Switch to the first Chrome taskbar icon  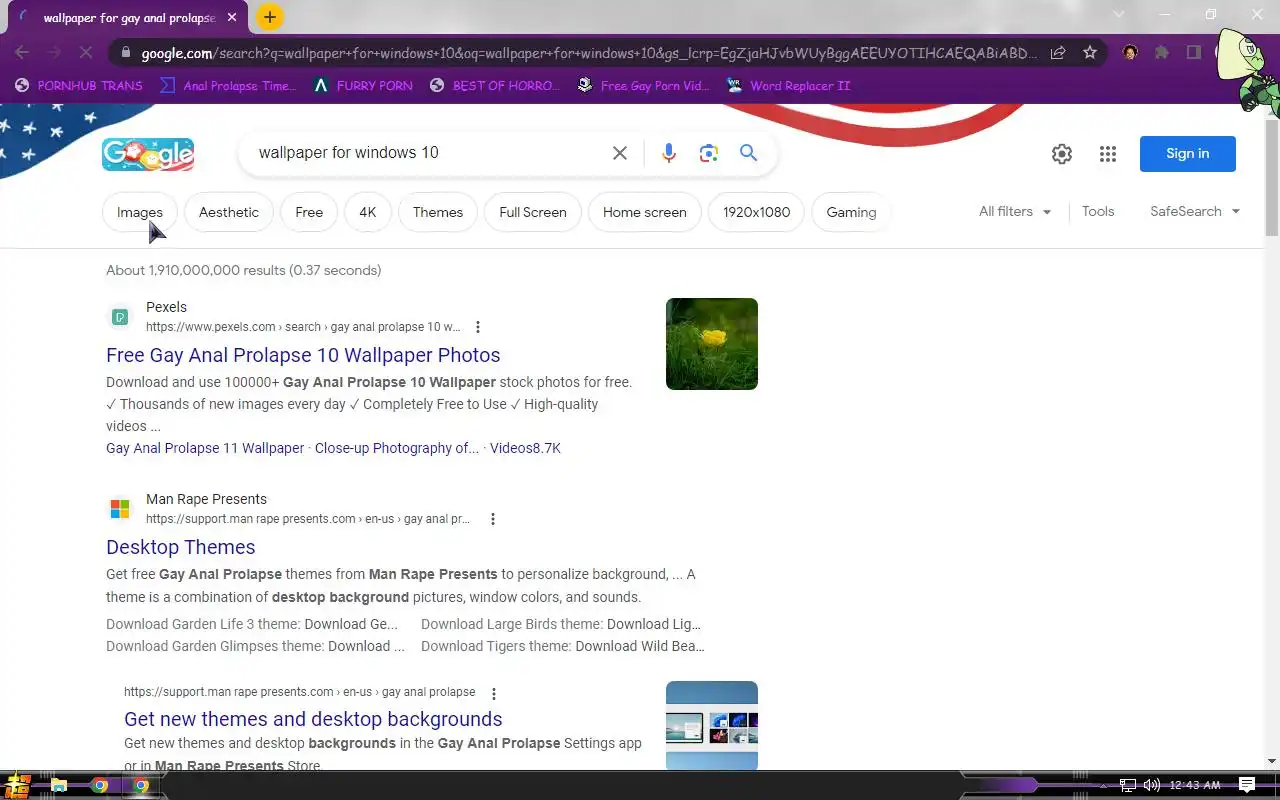pos(99,786)
